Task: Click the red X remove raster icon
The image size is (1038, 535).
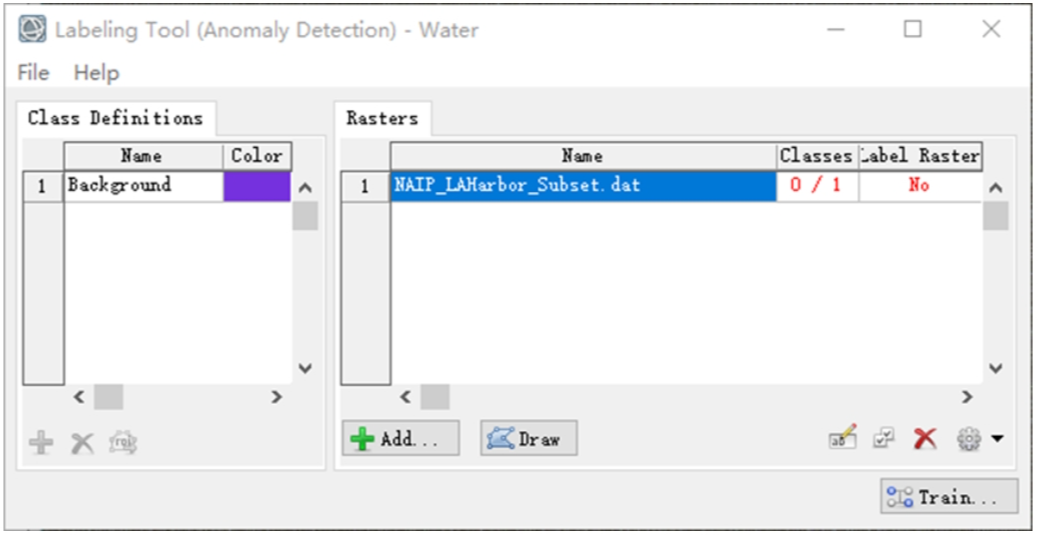Action: click(x=925, y=438)
